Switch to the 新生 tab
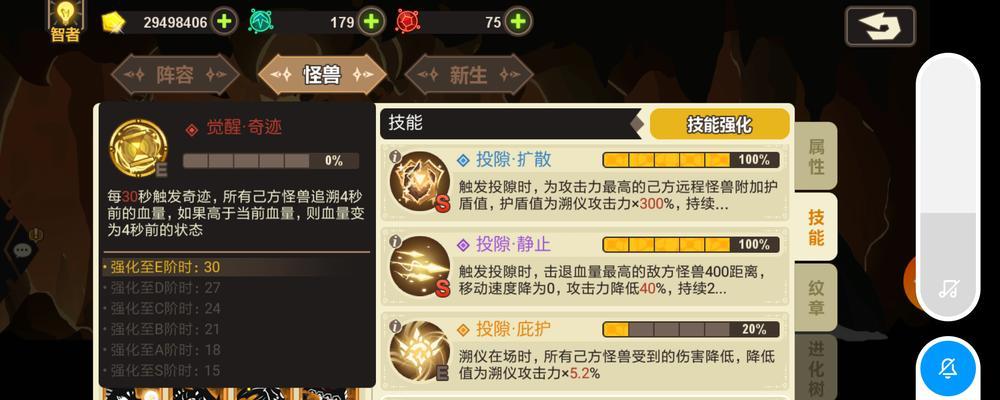 tap(469, 75)
